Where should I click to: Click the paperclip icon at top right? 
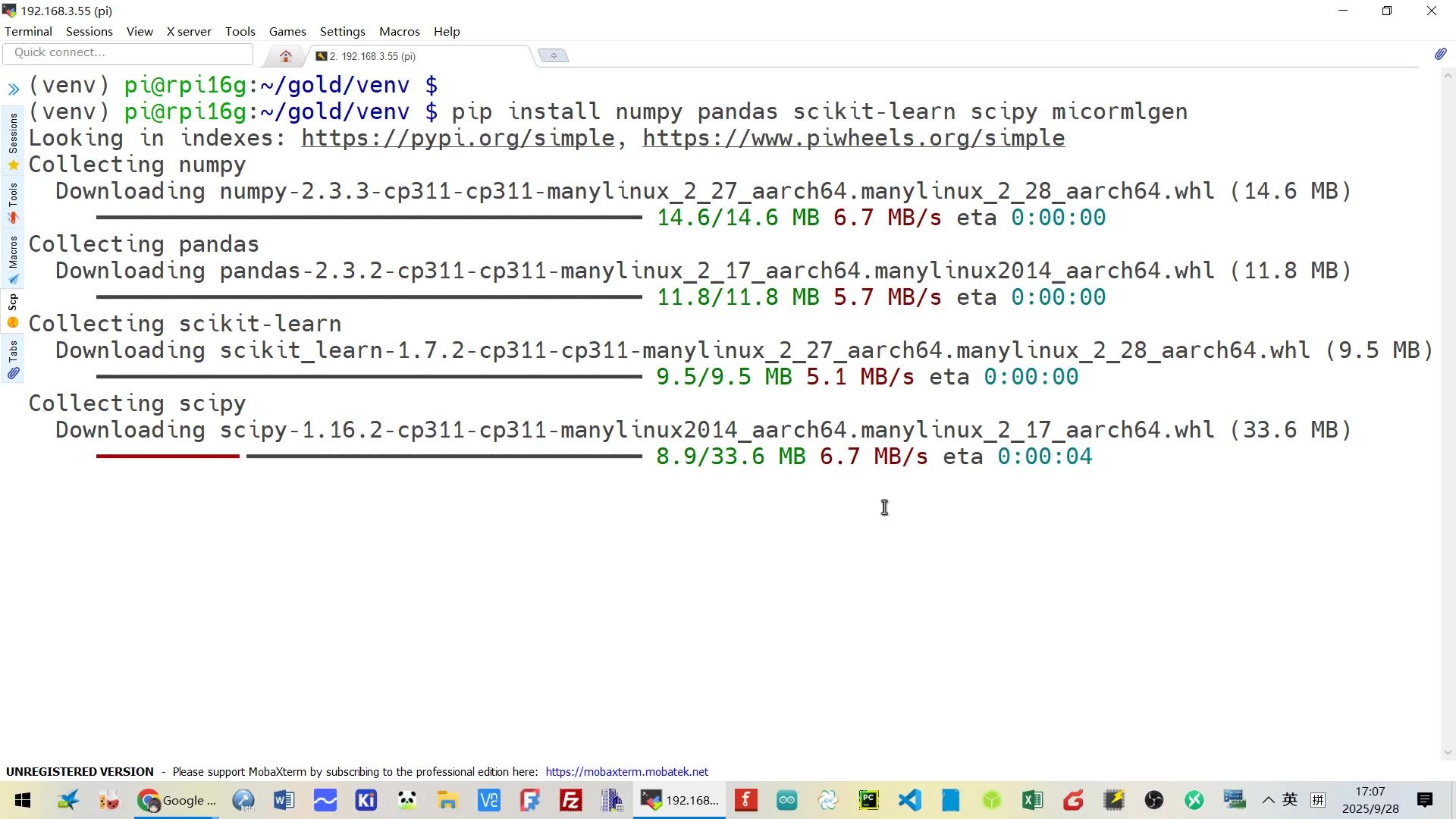pyautogui.click(x=1440, y=54)
